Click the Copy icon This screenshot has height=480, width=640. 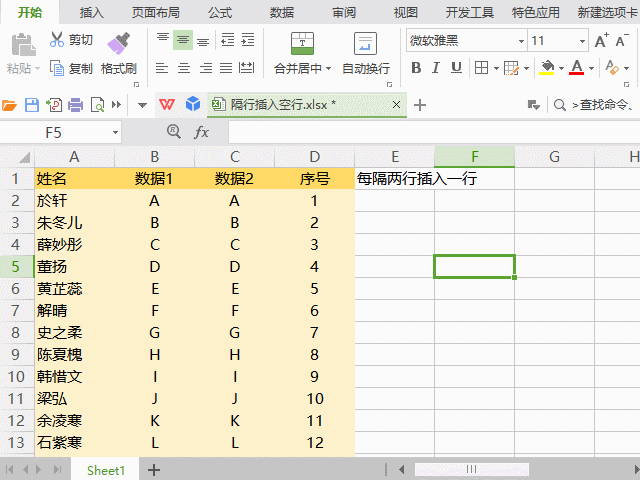[x=57, y=68]
